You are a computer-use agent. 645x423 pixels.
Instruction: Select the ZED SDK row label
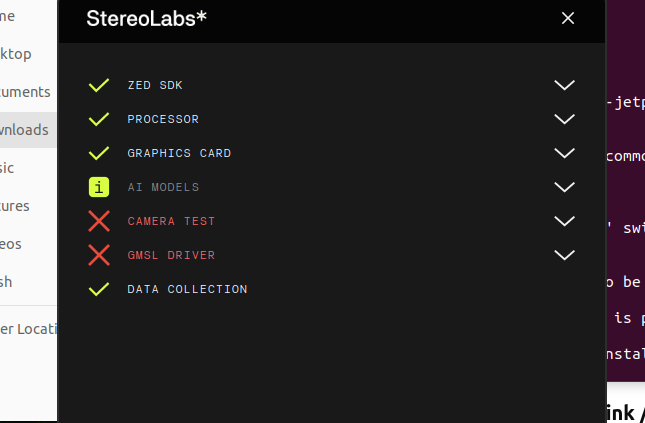[155, 85]
